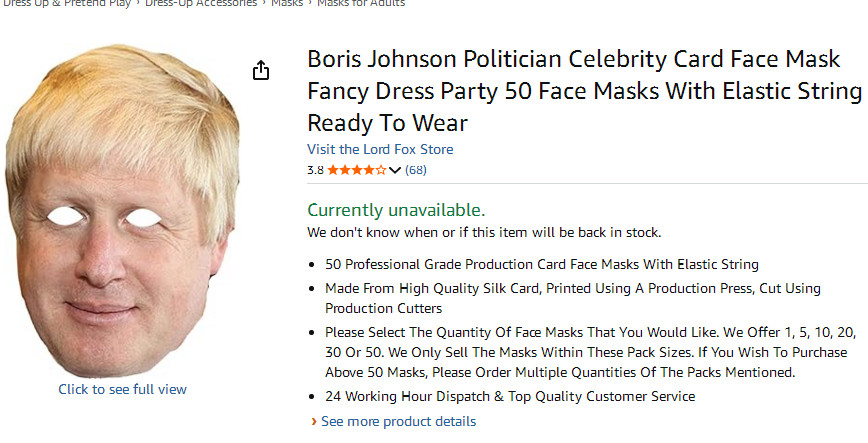Click the share icon beside the product image
868x443 pixels.
pos(261,70)
